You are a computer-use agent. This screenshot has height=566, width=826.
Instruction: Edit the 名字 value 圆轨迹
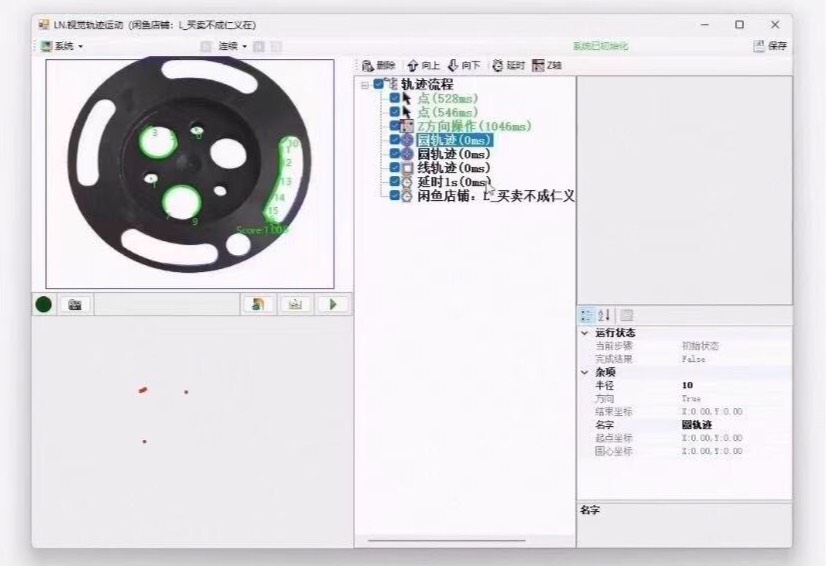(x=735, y=425)
